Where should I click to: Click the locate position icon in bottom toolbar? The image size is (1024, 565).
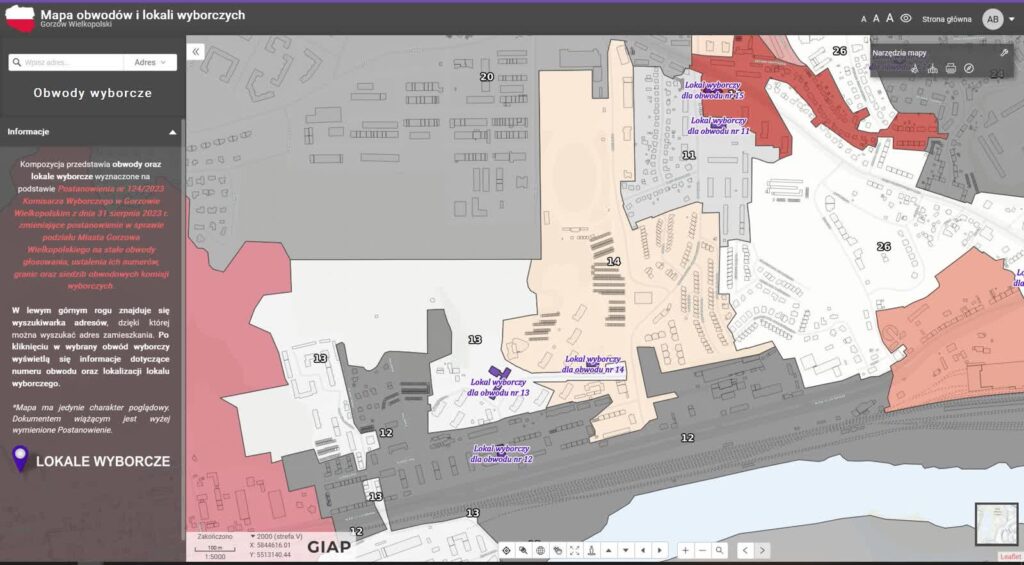point(506,550)
